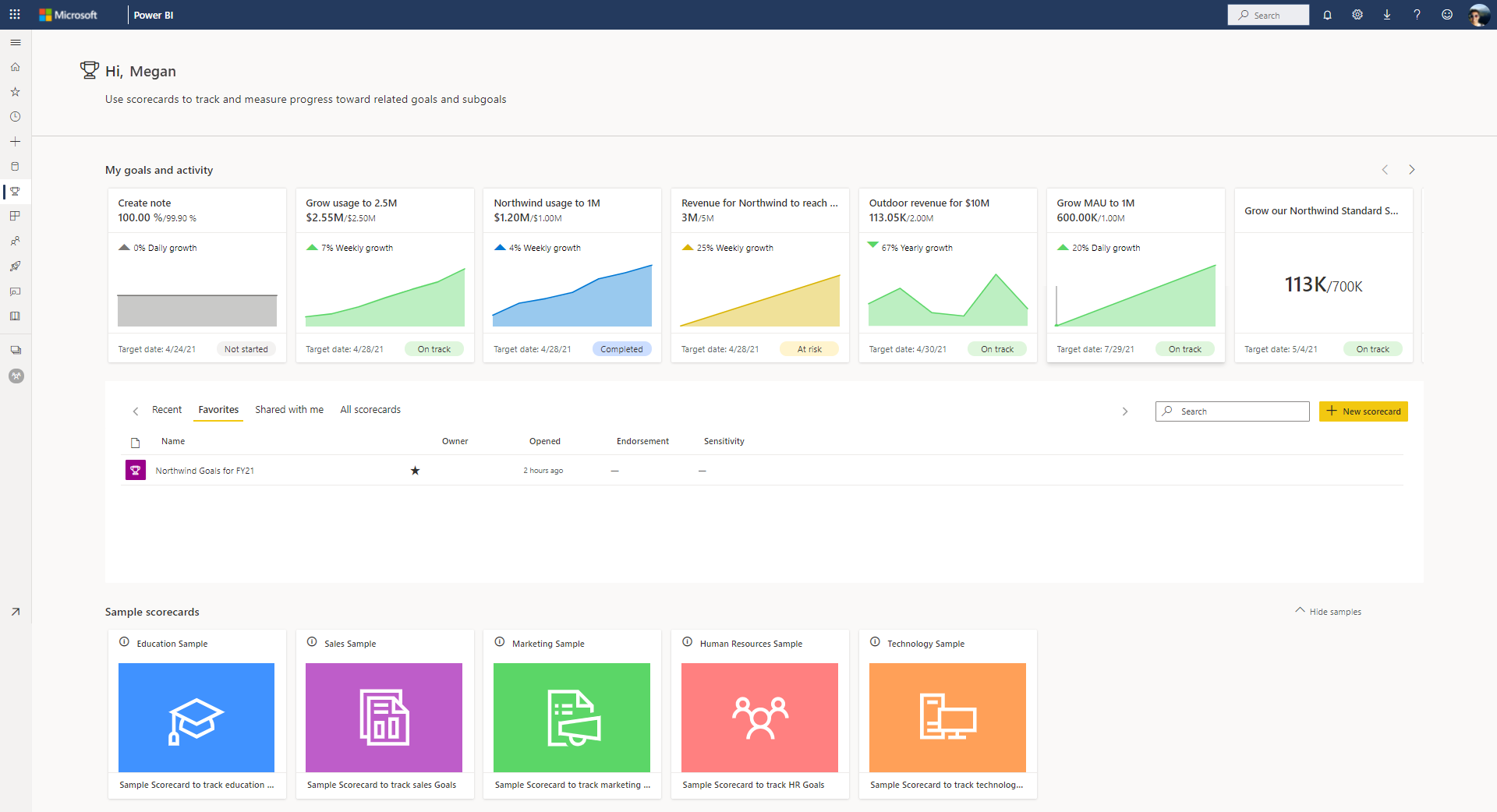Open Grow MAU to 1M goal card
This screenshot has height=812, width=1497.
1136,275
